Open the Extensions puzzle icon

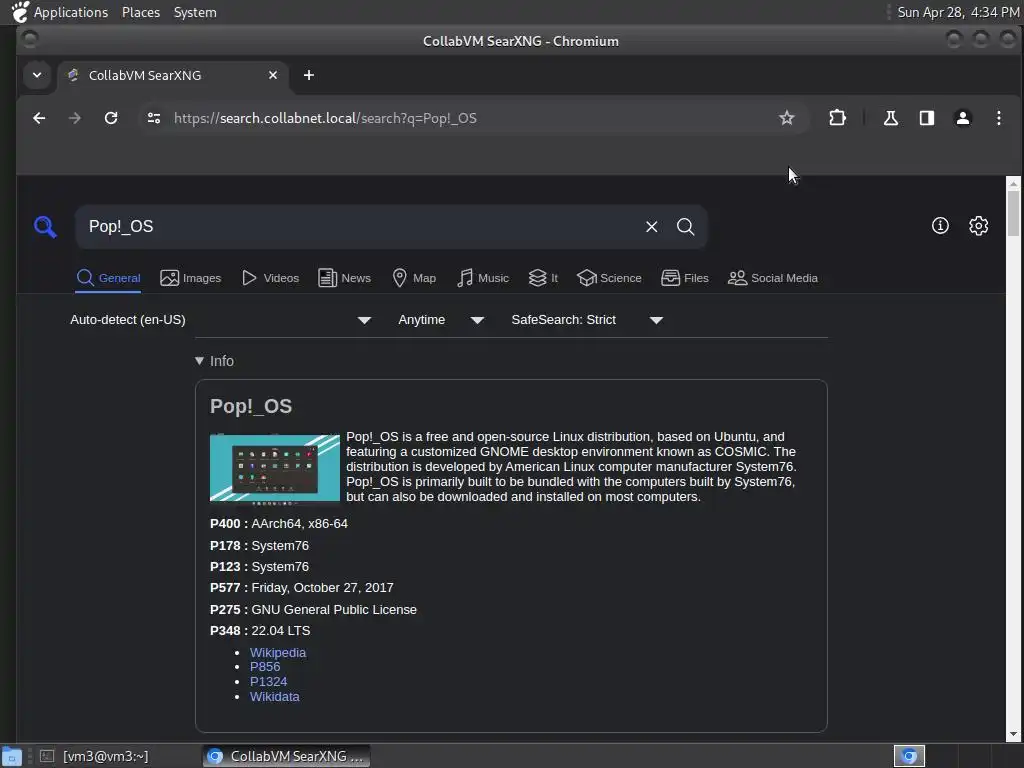click(837, 118)
